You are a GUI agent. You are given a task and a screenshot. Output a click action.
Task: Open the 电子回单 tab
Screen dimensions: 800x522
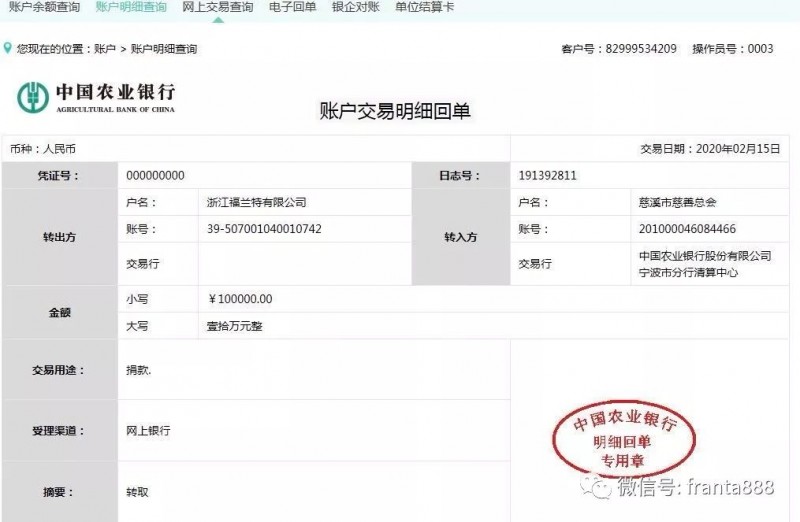click(x=293, y=7)
